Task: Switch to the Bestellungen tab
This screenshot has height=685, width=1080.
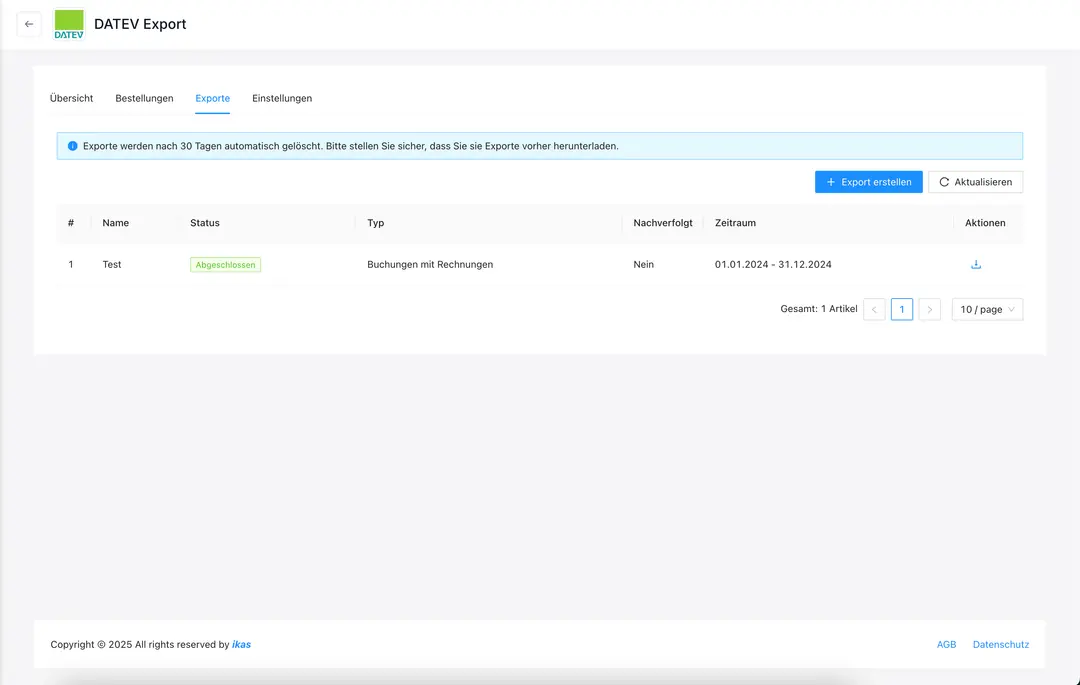Action: click(x=144, y=98)
